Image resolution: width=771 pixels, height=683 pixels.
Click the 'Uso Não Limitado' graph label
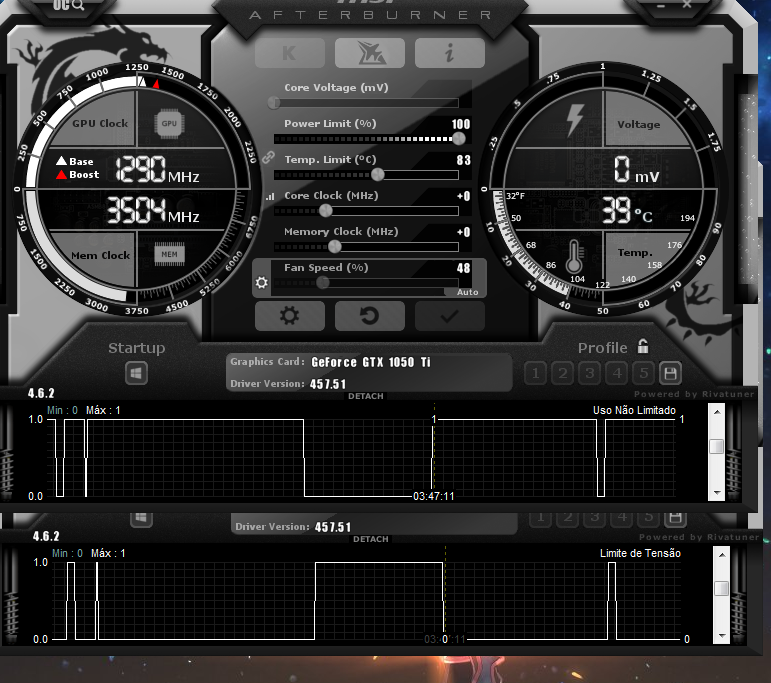coord(634,410)
